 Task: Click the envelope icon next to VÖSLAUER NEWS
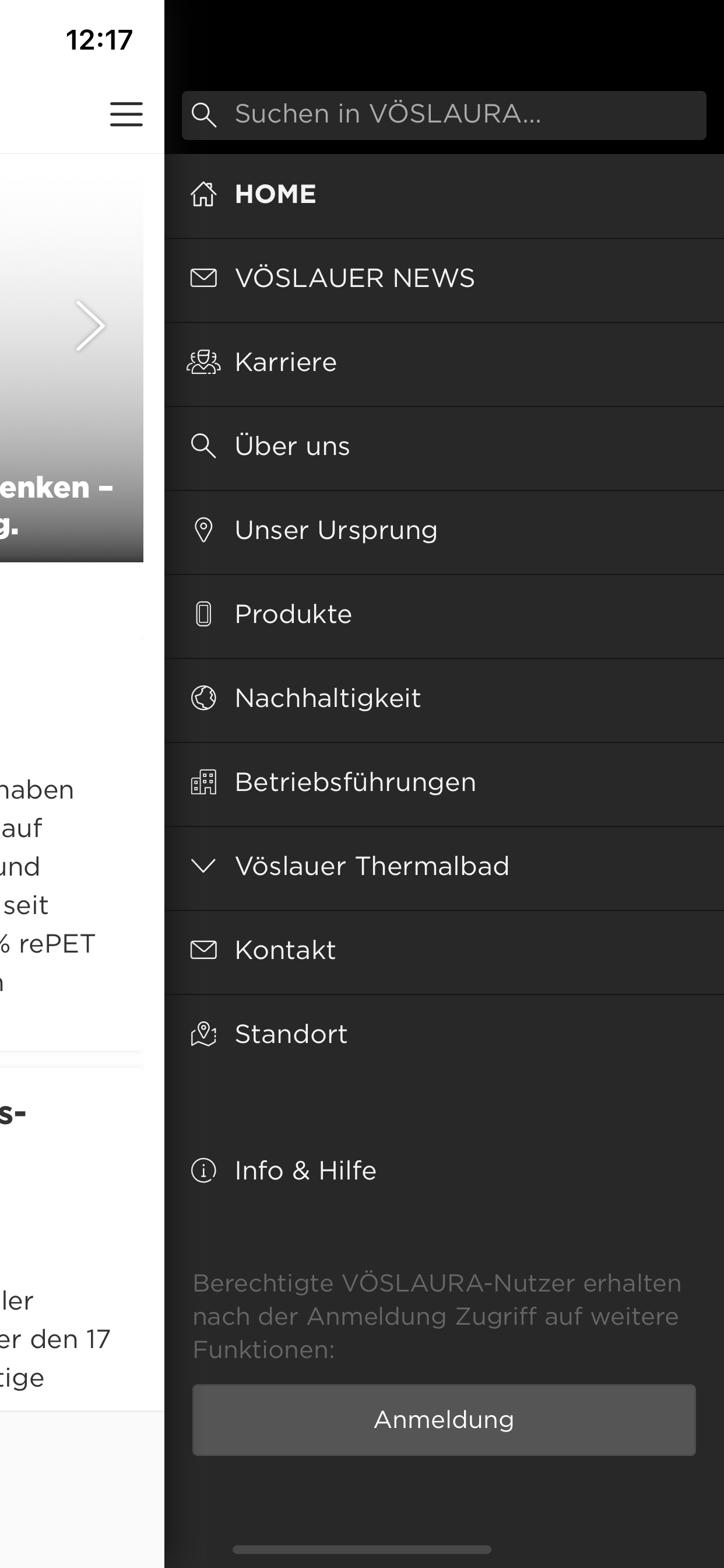[x=203, y=278]
